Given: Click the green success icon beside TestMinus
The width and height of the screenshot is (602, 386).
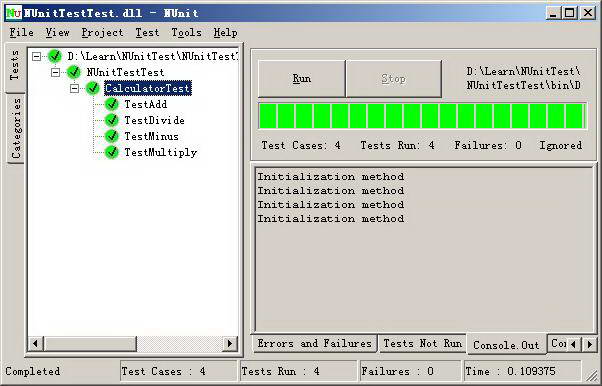Looking at the screenshot, I should pos(111,136).
